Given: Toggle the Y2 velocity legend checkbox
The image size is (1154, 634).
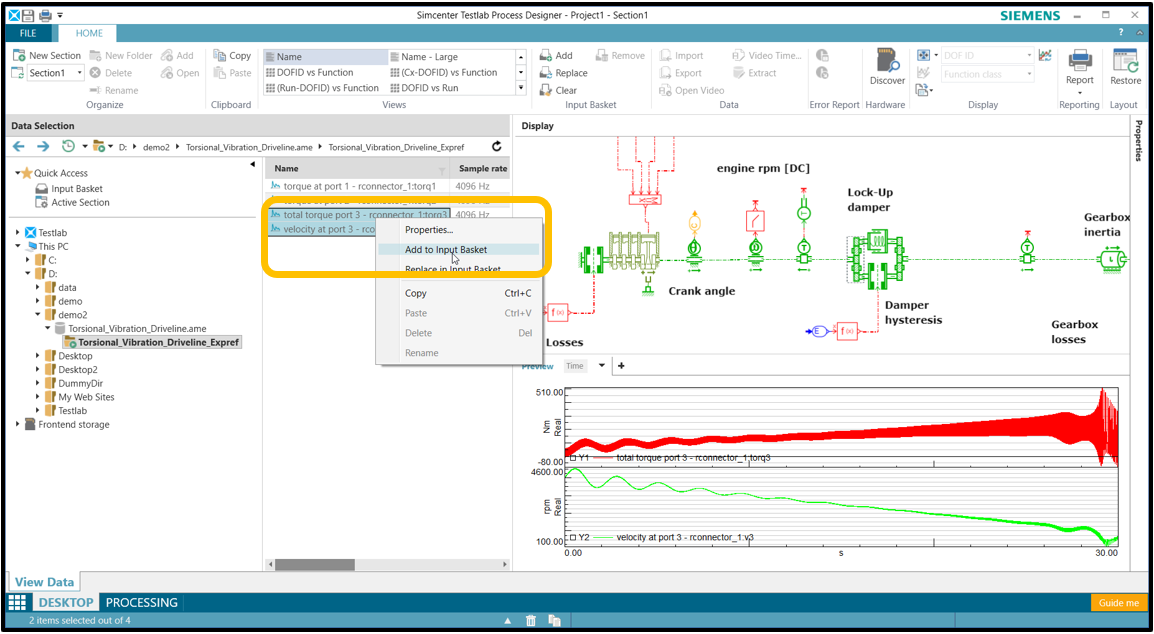Looking at the screenshot, I should point(573,538).
